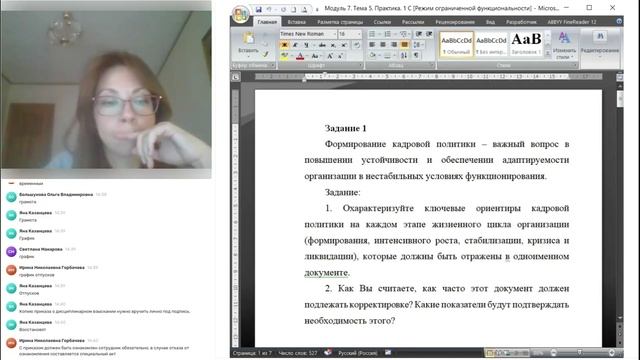640x360 pixels.
Task: Toggle bold formatting (Ж)
Action: (x=284, y=45)
